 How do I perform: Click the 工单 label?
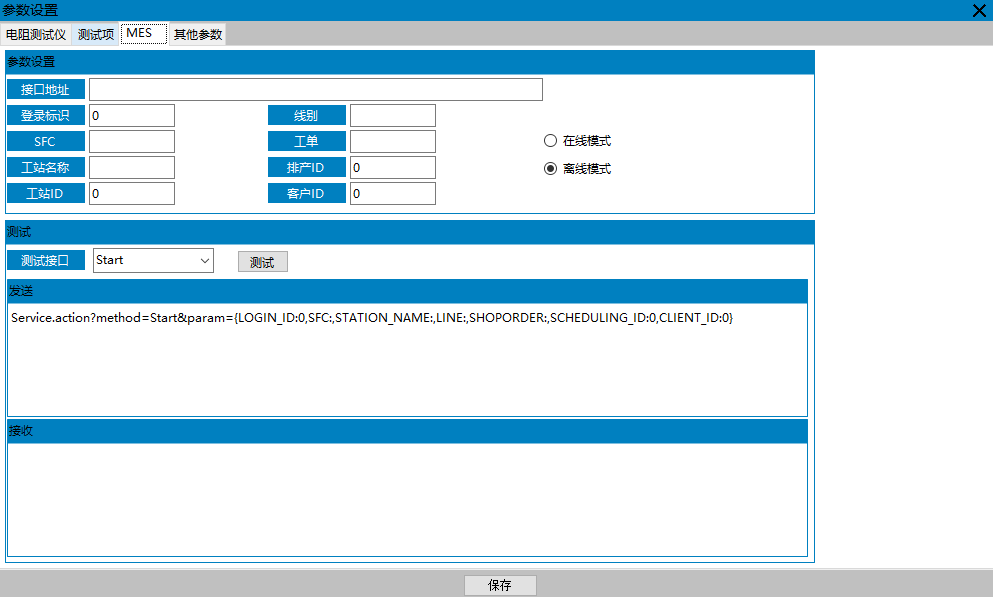[x=307, y=141]
